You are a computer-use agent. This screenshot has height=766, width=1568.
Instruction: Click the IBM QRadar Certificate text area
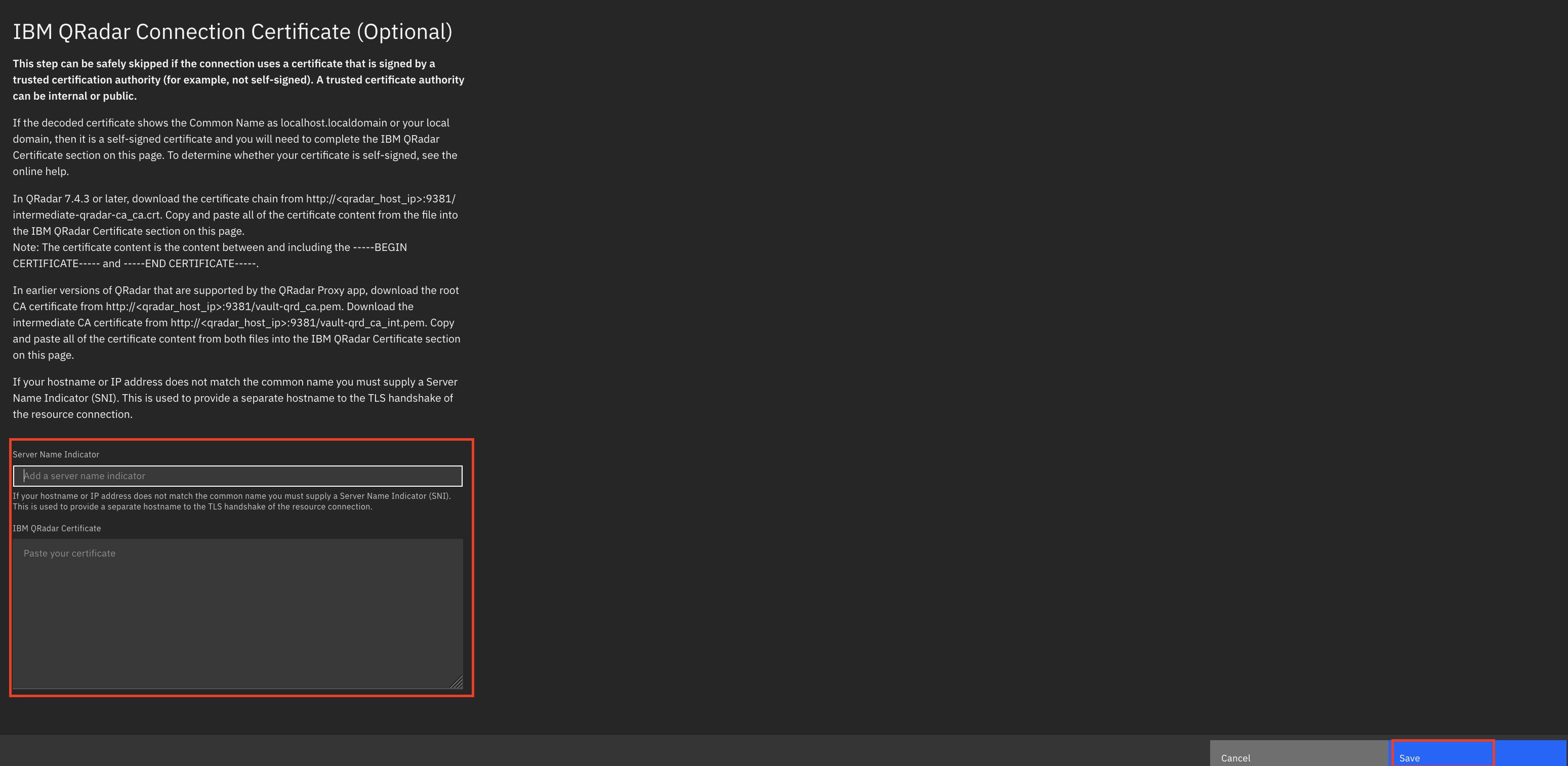pos(237,614)
